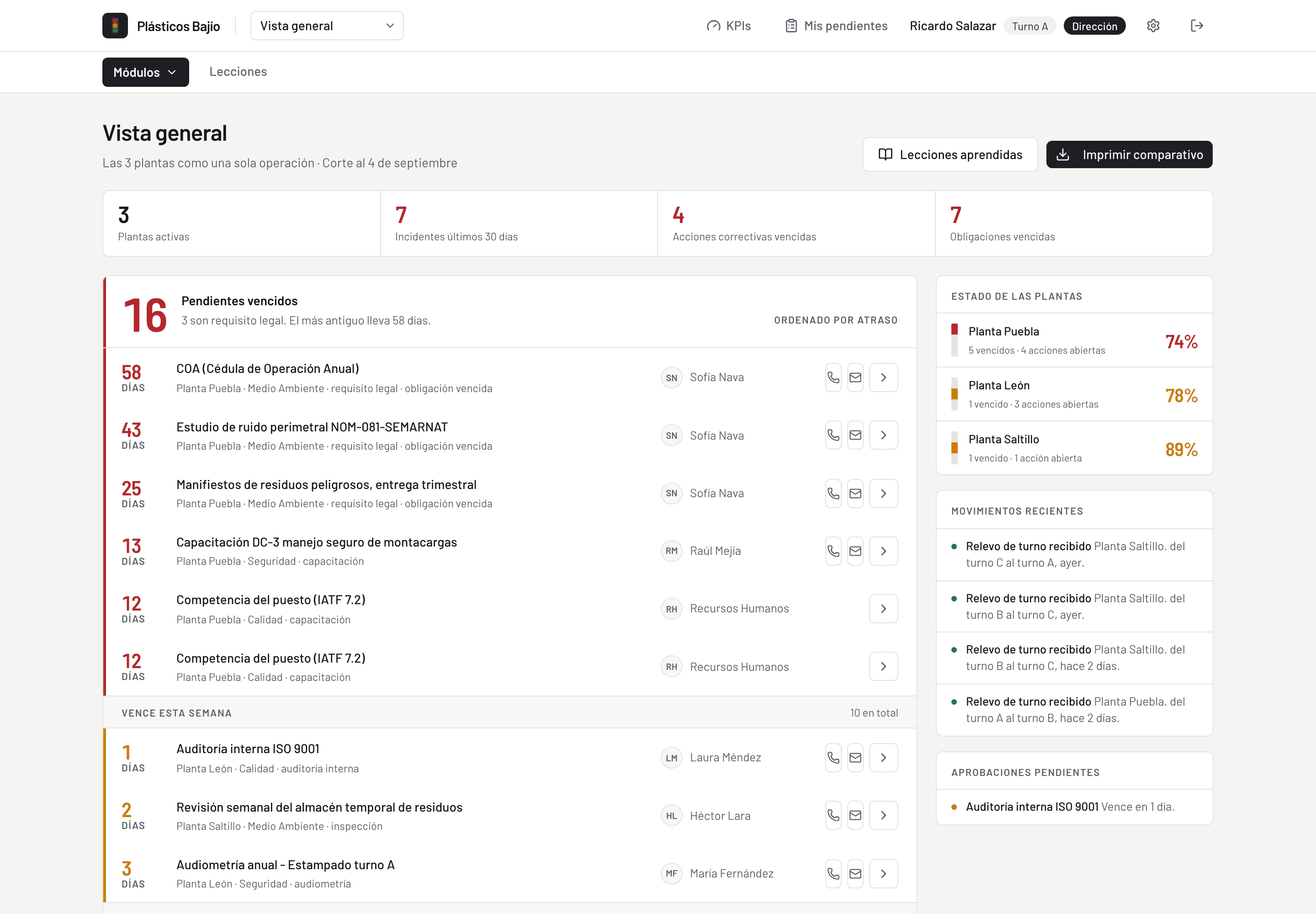
Task: Click the Dirección role badge
Action: pyautogui.click(x=1094, y=27)
